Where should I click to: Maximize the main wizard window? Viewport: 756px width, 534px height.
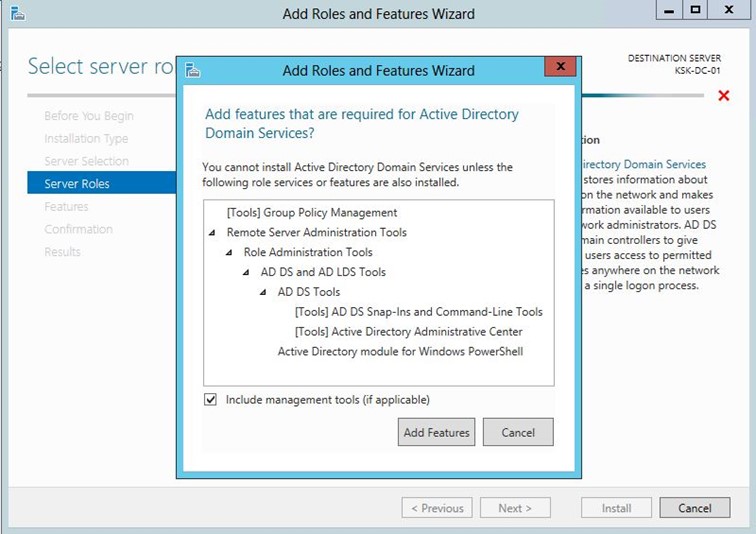coord(695,10)
